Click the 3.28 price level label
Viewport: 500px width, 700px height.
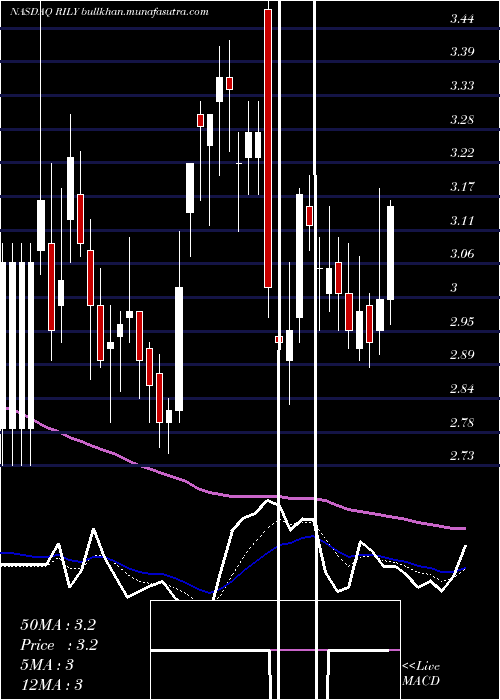(x=462, y=120)
